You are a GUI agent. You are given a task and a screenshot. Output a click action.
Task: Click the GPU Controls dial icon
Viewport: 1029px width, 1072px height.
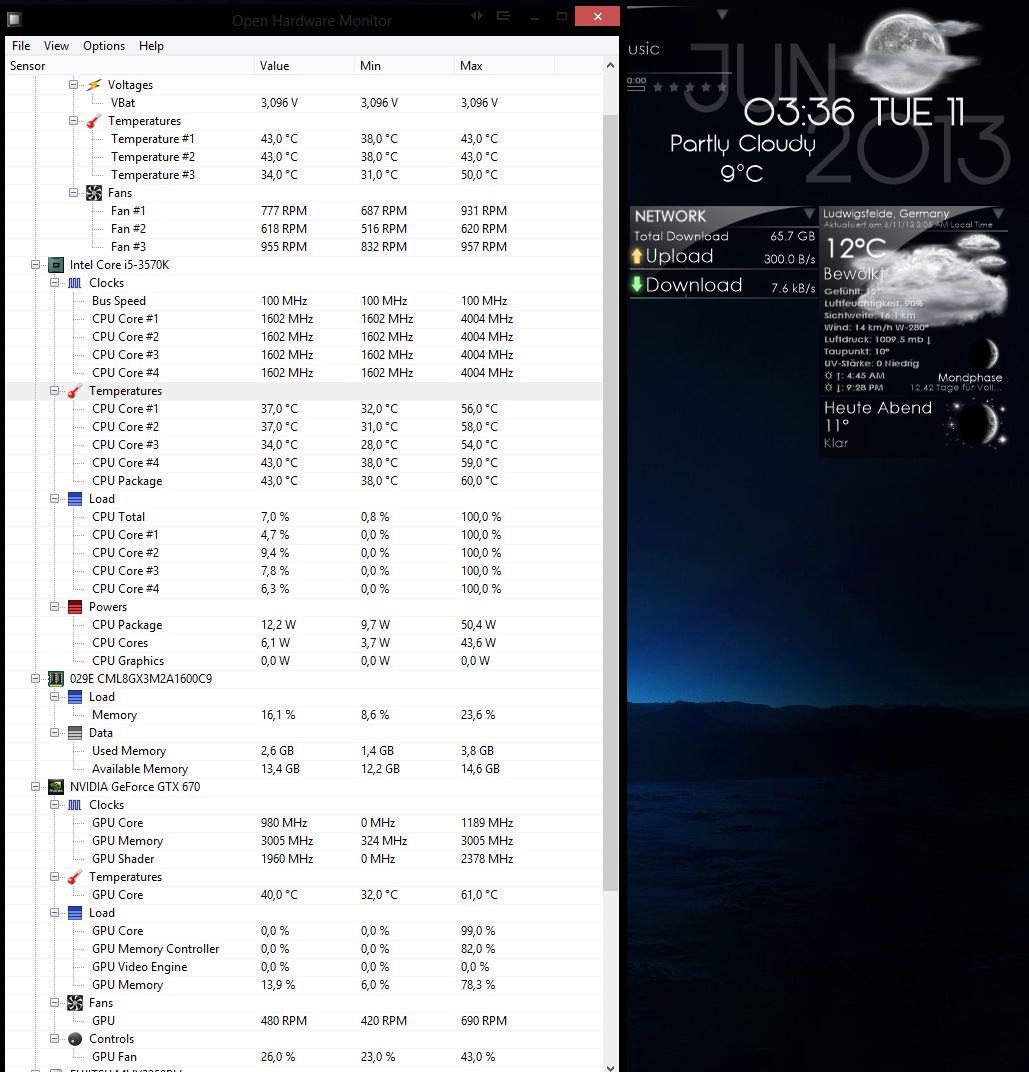tap(75, 1039)
